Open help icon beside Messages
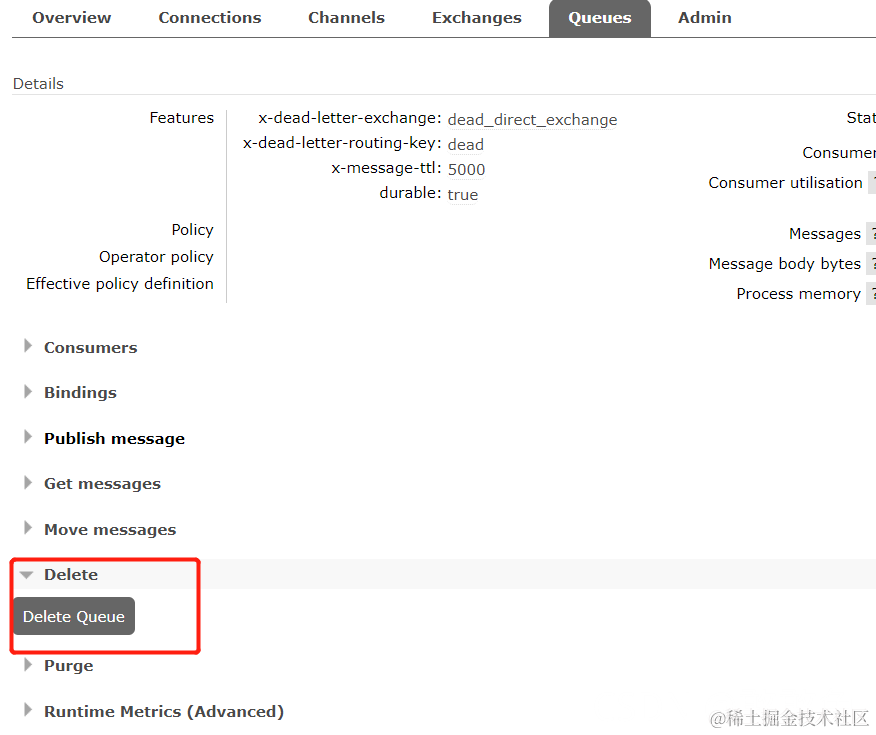 pyautogui.click(x=872, y=233)
